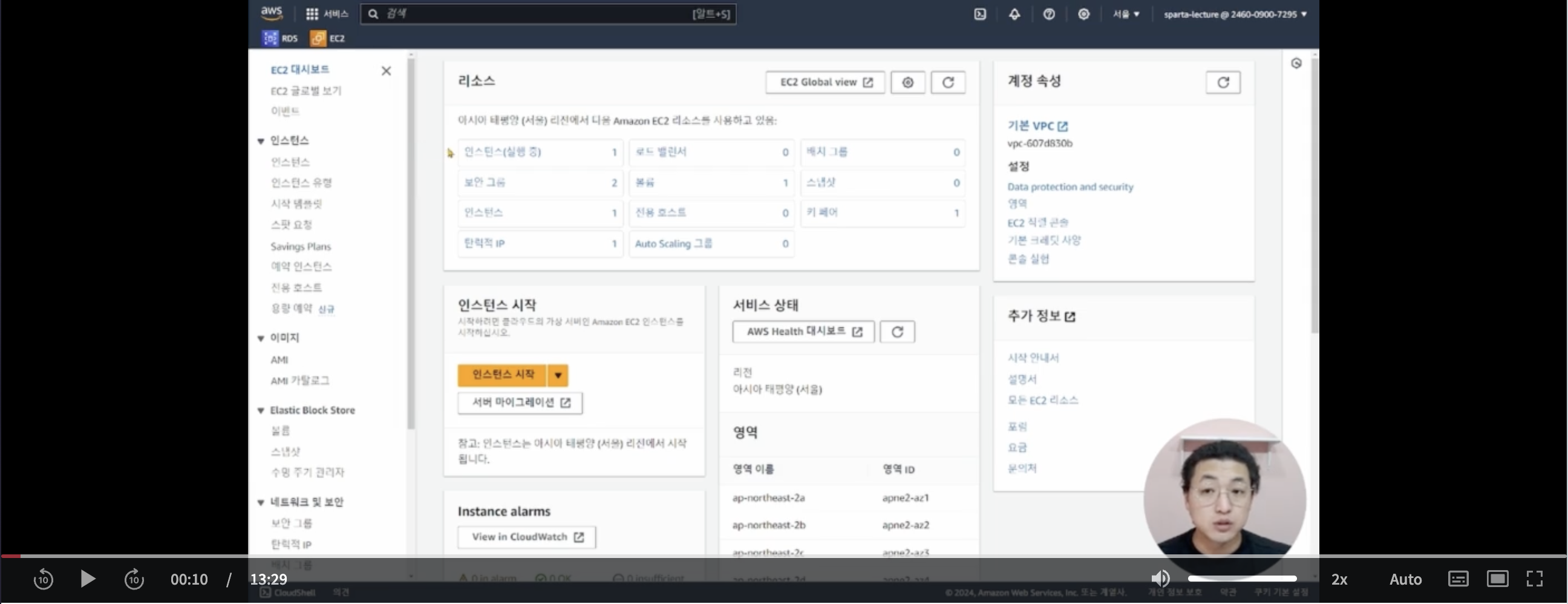
Task: Enter fullscreen video mode
Action: coord(1535,579)
